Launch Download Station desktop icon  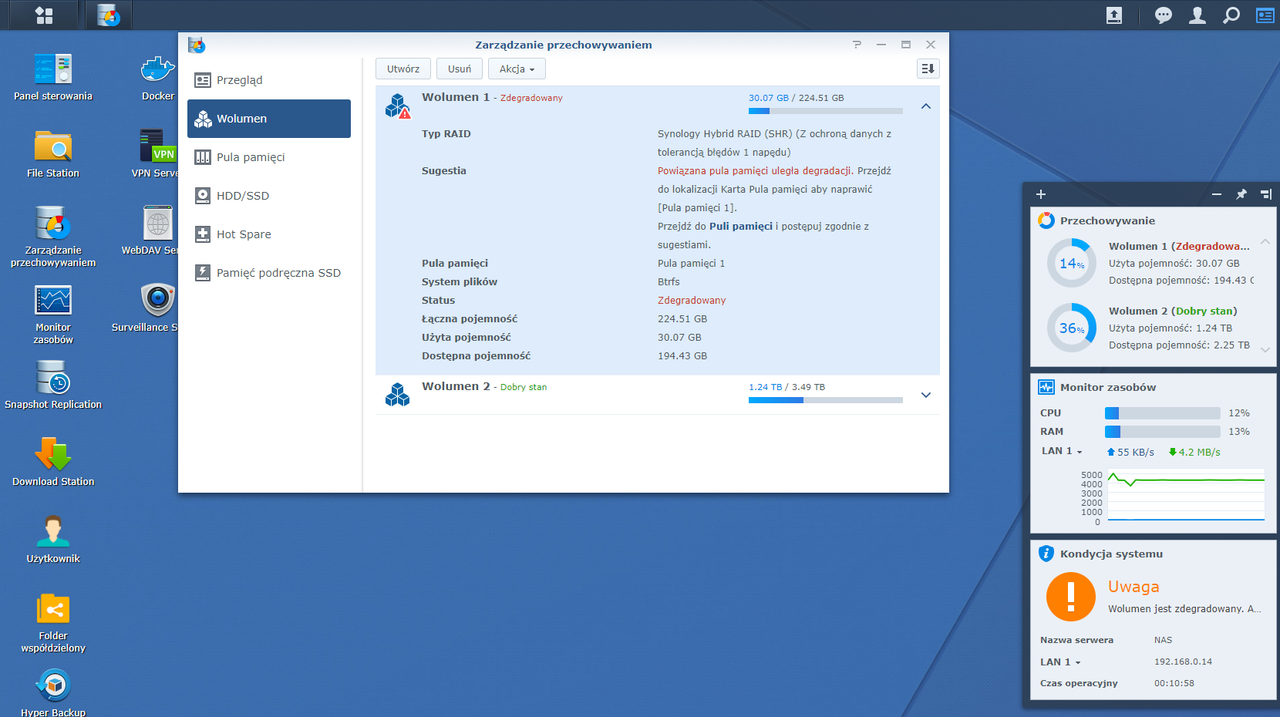pyautogui.click(x=53, y=462)
